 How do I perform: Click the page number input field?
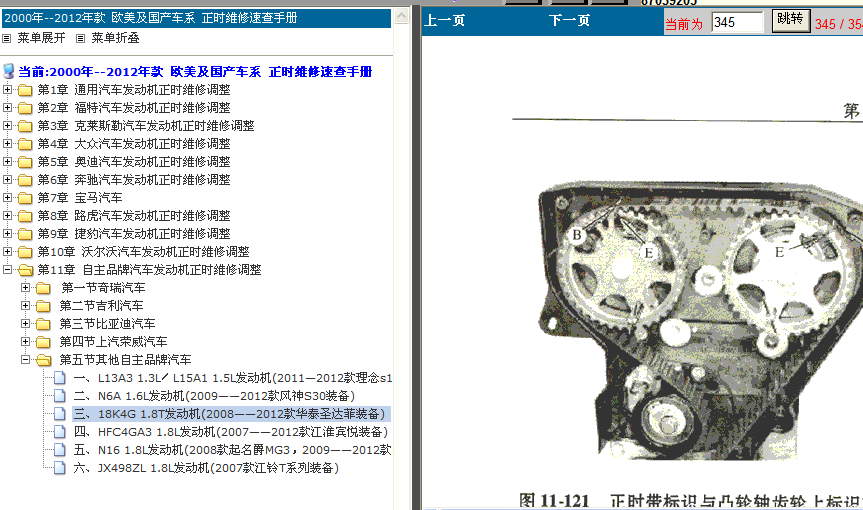coord(737,23)
